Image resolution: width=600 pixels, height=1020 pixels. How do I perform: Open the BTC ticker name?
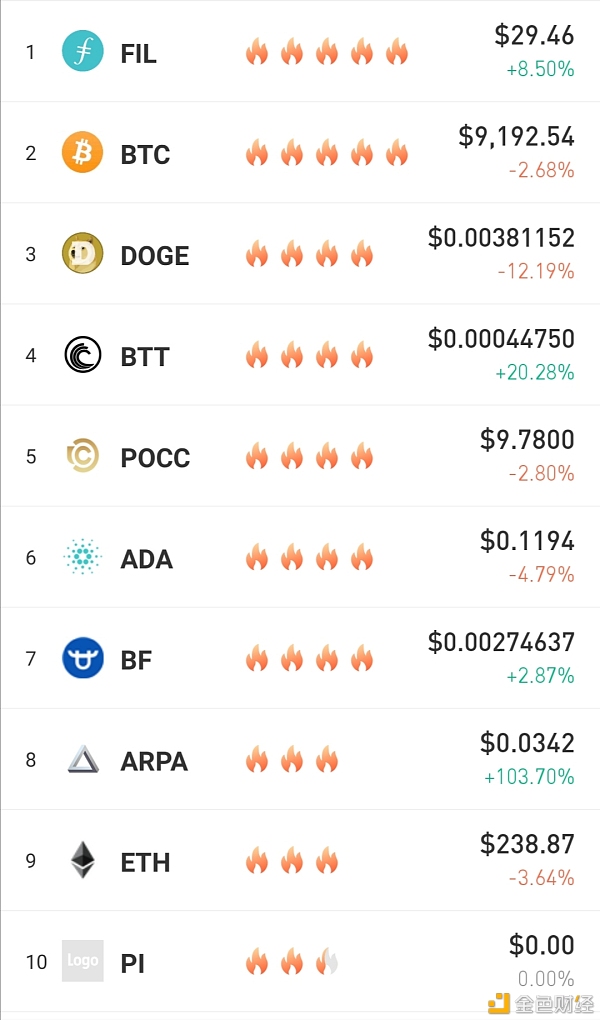point(145,155)
